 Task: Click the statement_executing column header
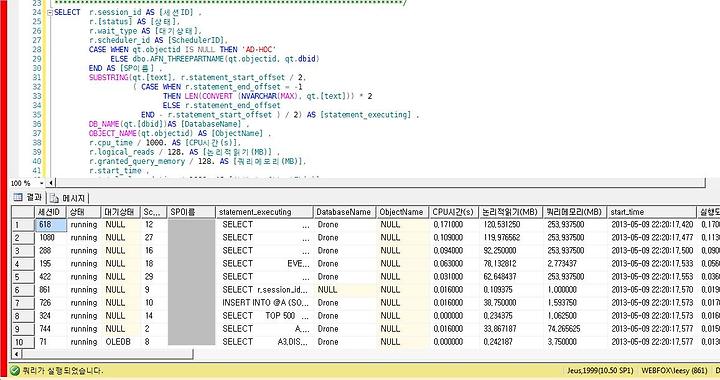click(264, 212)
